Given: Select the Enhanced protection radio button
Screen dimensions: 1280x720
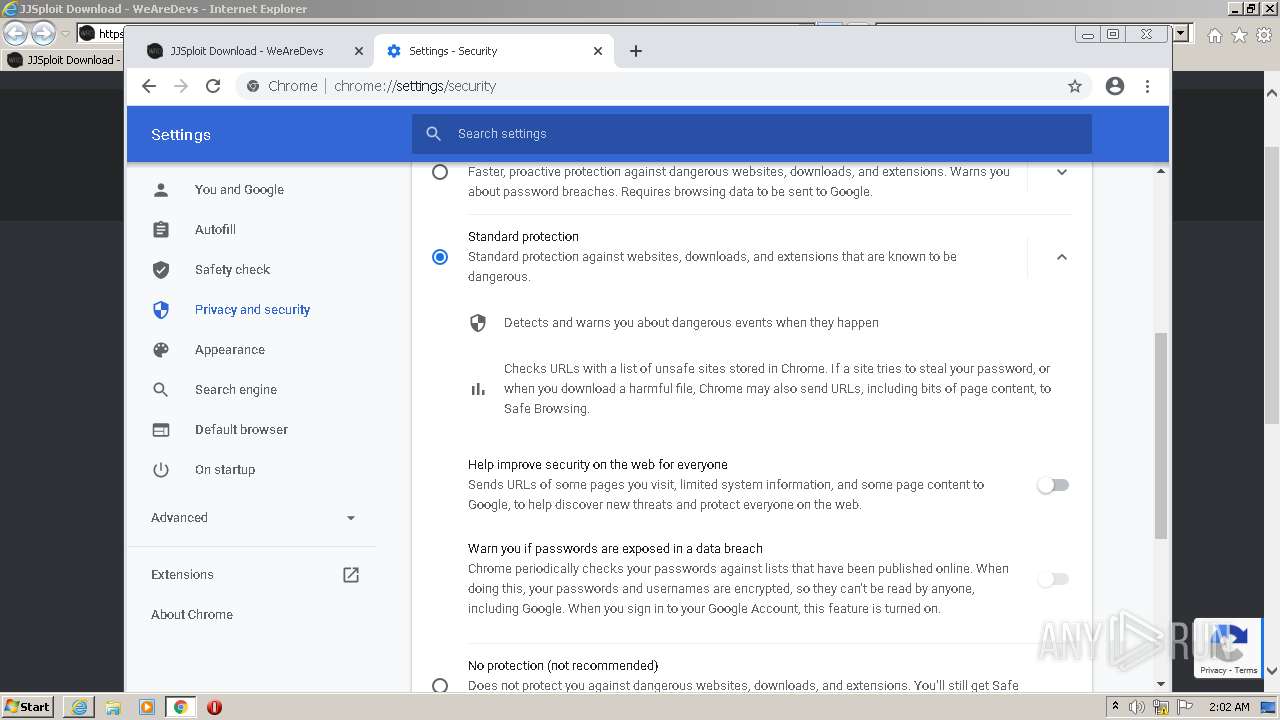Looking at the screenshot, I should pyautogui.click(x=440, y=172).
